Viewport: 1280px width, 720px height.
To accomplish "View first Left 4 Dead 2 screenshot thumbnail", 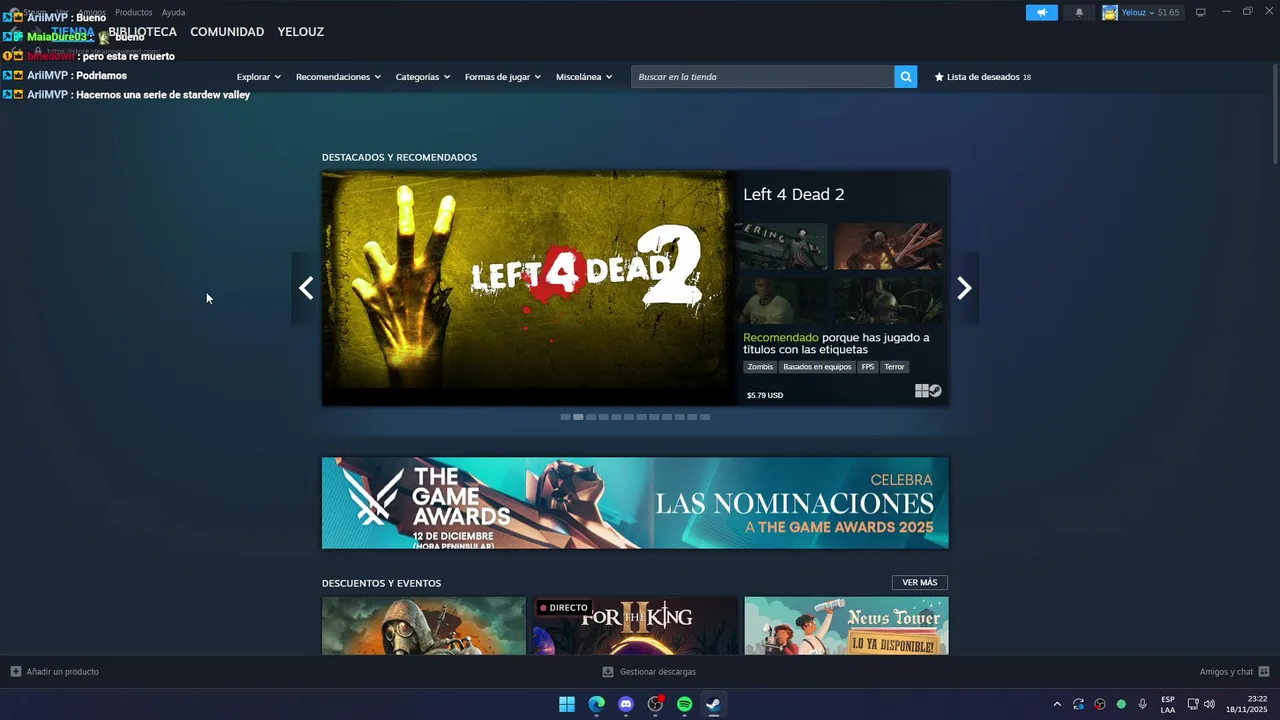I will click(x=781, y=246).
